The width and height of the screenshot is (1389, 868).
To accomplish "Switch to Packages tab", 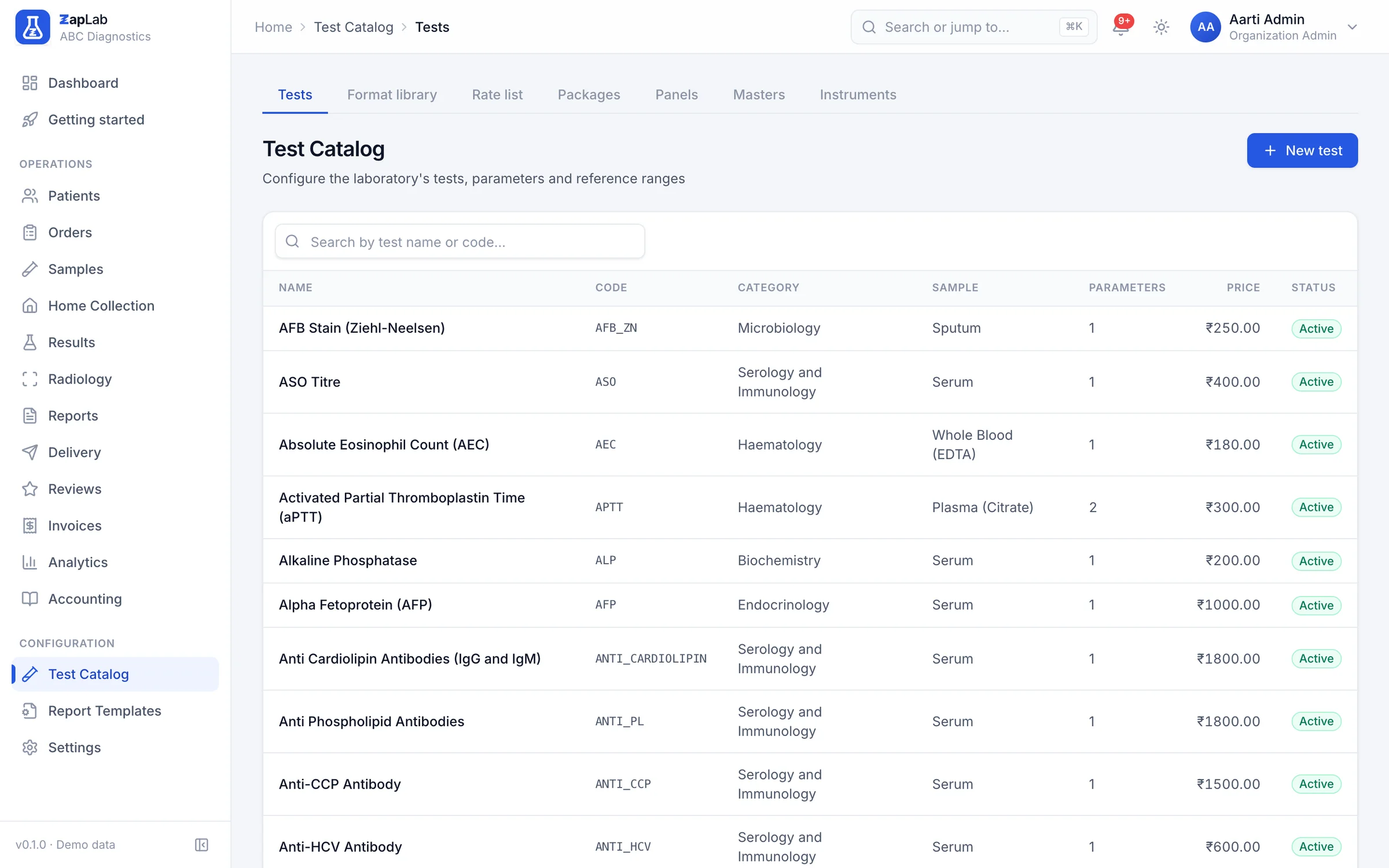I will (x=589, y=94).
